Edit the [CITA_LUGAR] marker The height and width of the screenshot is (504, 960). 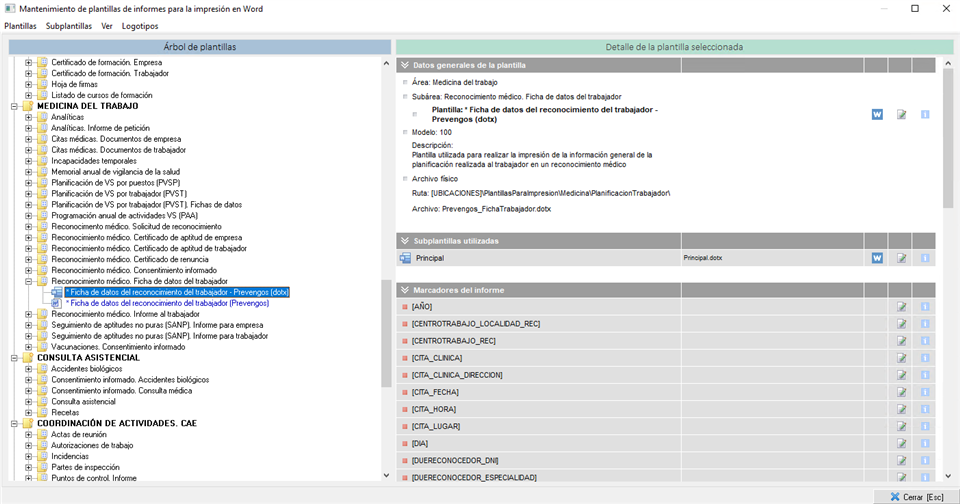coord(901,426)
